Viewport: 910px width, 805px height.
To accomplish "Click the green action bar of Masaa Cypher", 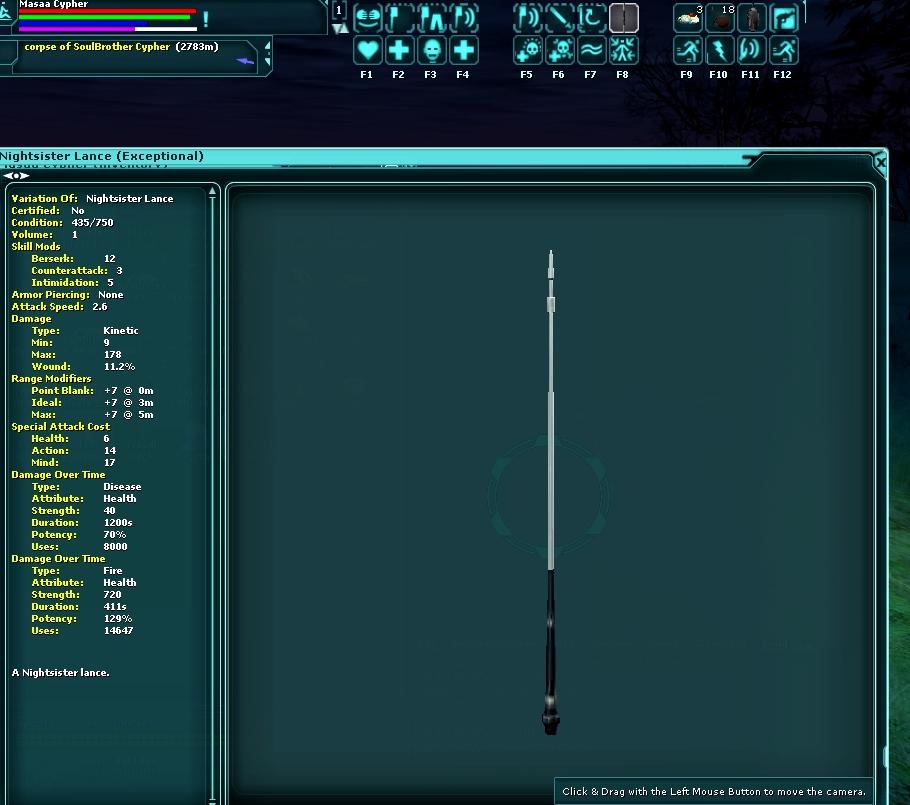I will click(x=104, y=17).
